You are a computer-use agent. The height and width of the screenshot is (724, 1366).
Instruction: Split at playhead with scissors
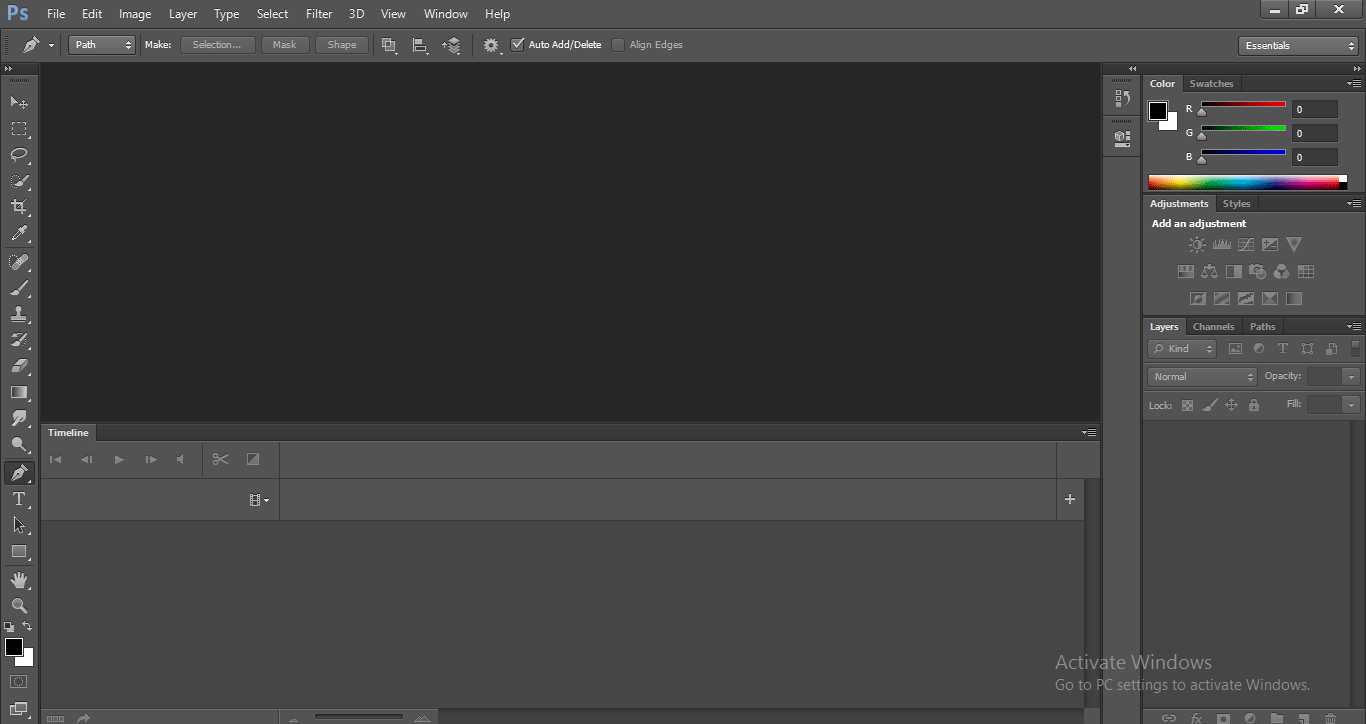(x=221, y=460)
